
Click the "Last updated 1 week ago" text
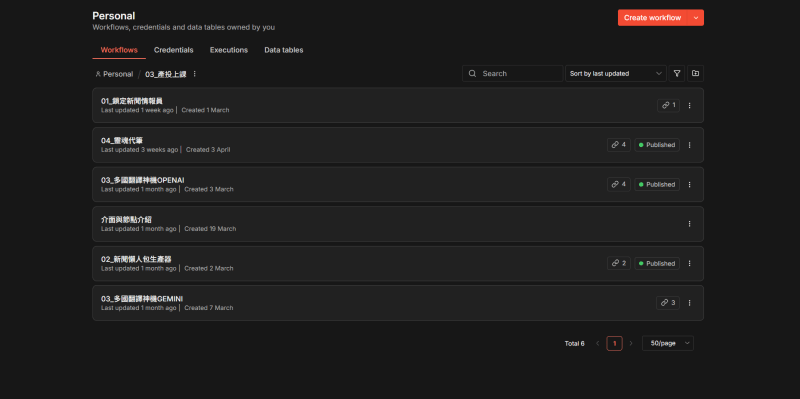pyautogui.click(x=137, y=110)
